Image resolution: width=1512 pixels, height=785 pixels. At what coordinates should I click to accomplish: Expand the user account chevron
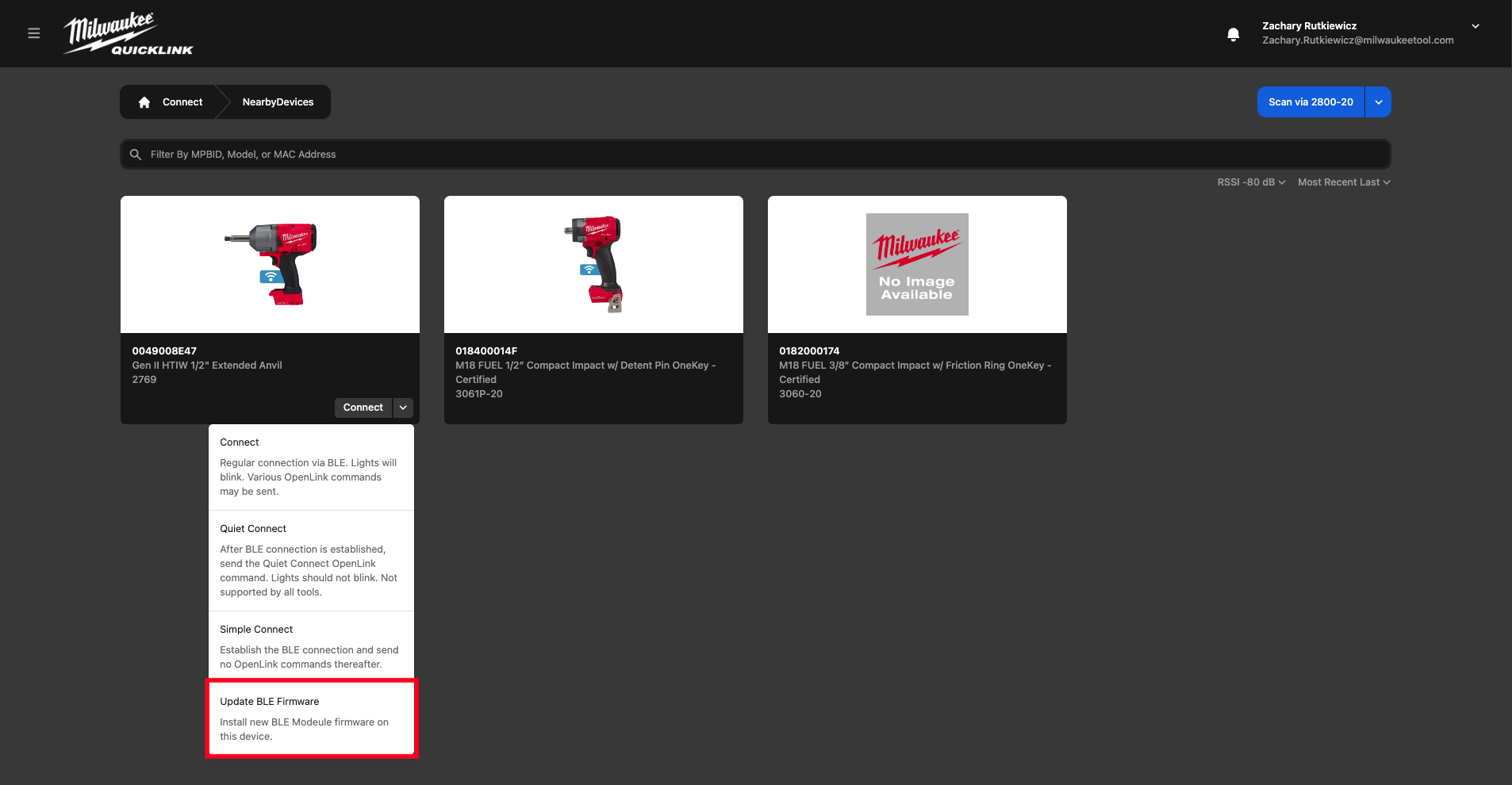click(1476, 26)
